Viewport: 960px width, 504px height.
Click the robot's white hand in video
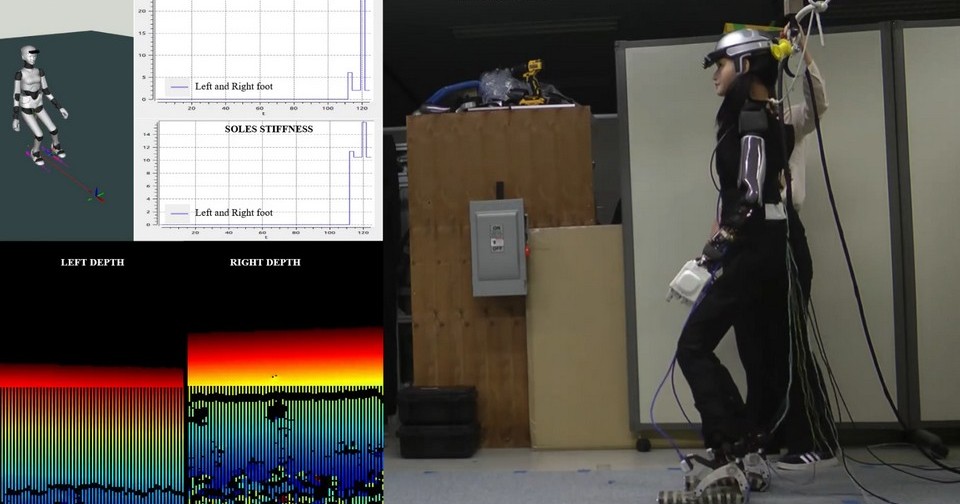pos(689,281)
